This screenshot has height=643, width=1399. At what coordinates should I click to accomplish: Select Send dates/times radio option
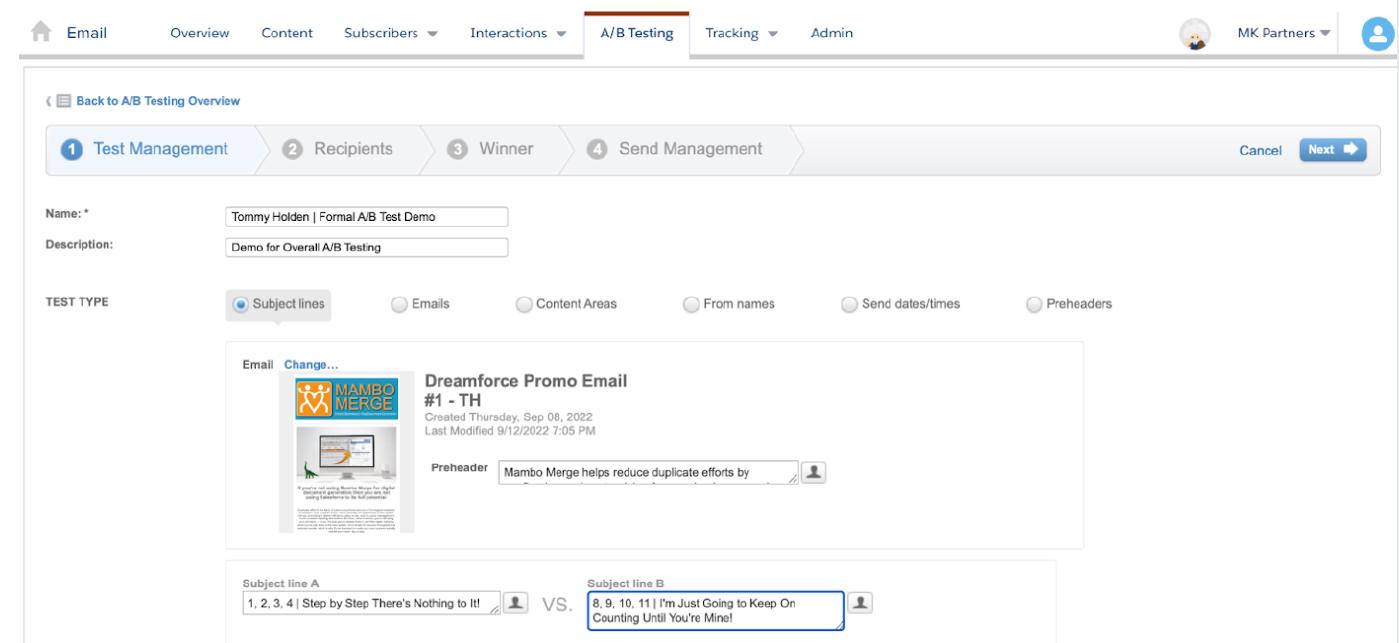point(849,304)
